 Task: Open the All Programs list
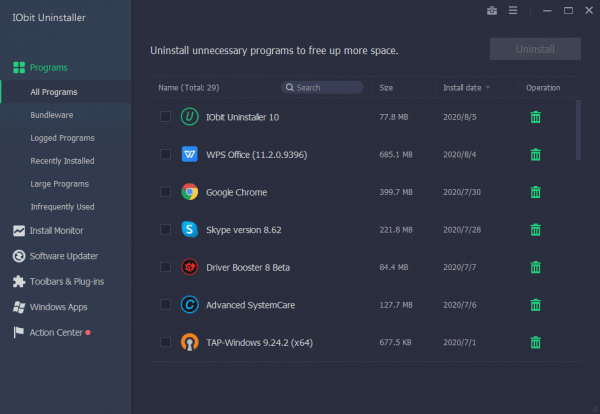tap(66, 92)
